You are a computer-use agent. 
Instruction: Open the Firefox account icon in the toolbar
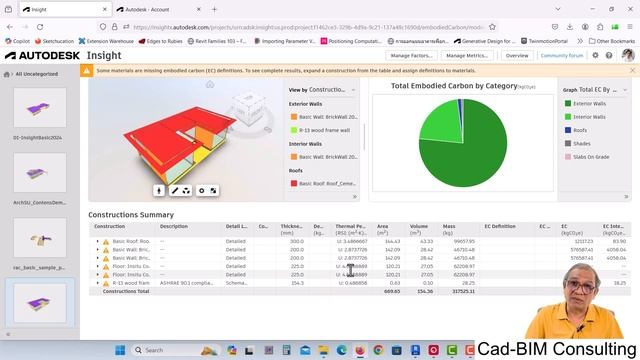585,27
